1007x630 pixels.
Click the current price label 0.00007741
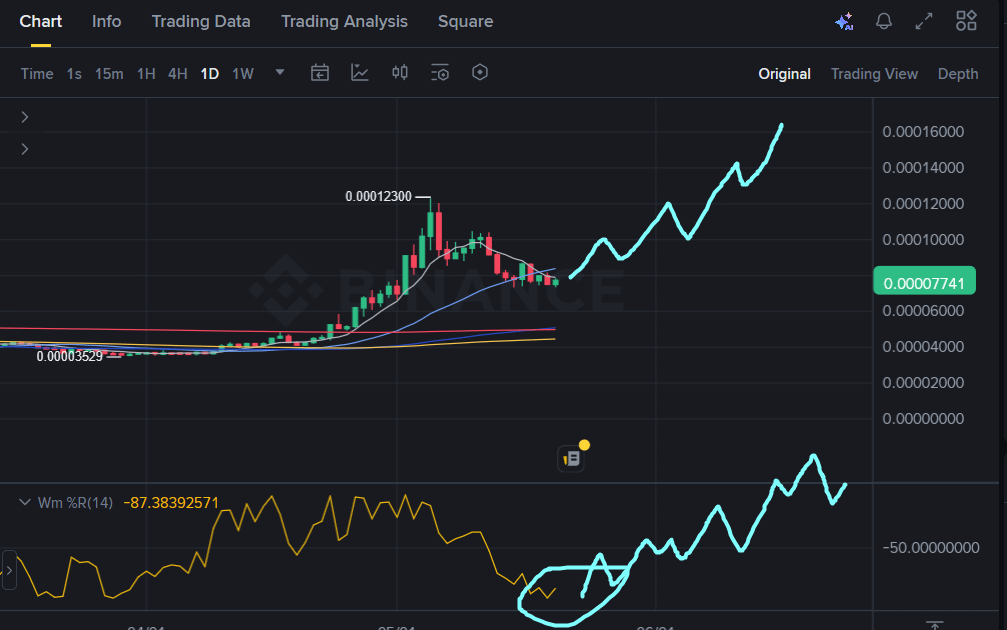click(x=924, y=281)
